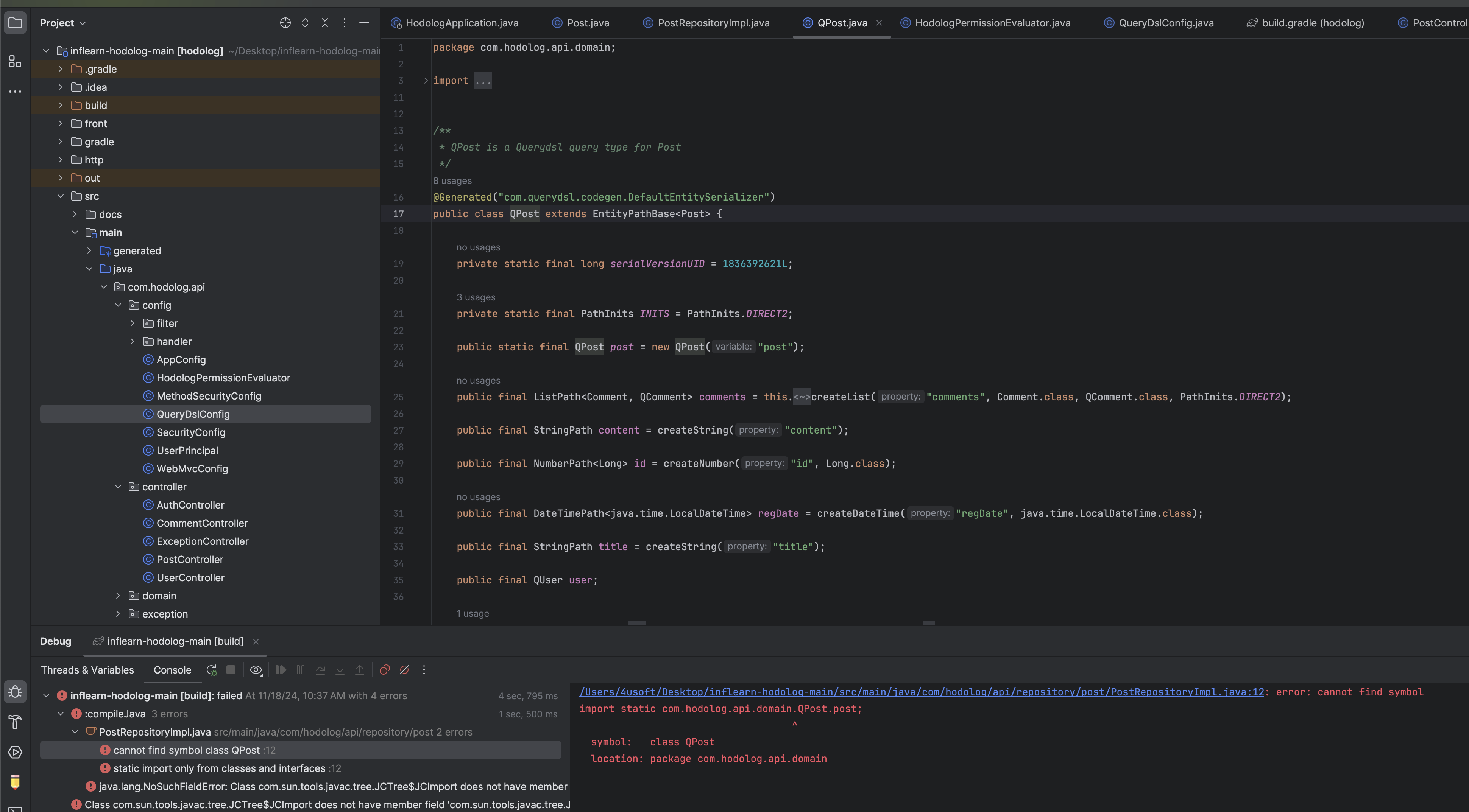Click Expand Selected up-down arrows icon
1469x812 pixels.
(305, 23)
